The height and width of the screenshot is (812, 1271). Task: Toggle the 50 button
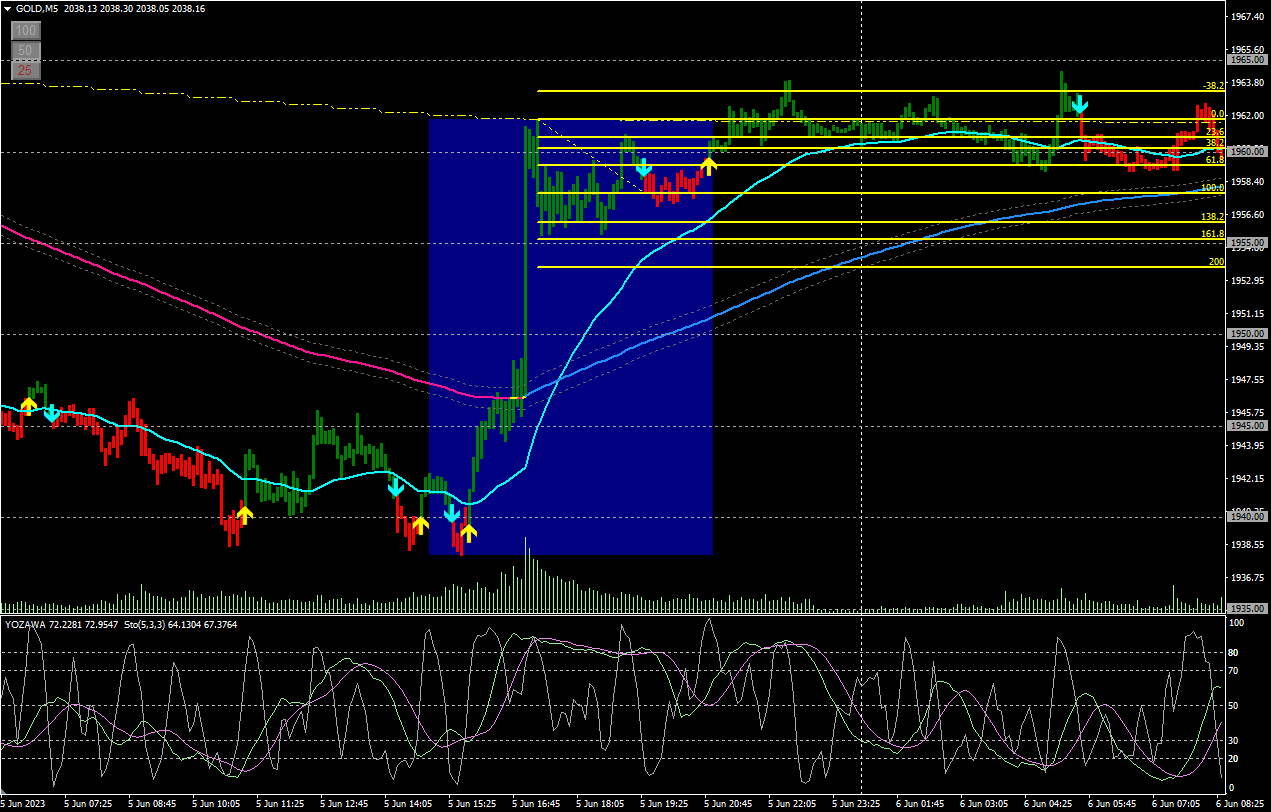26,50
